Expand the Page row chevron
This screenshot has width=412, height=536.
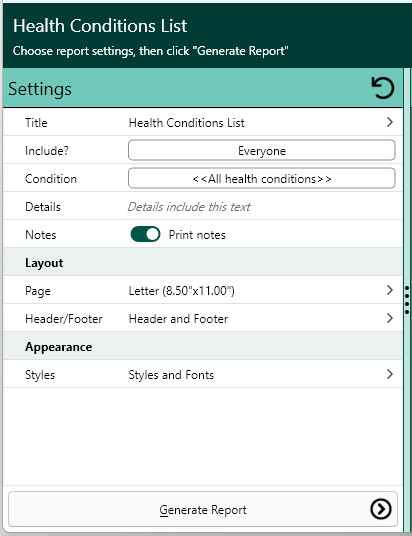389,290
